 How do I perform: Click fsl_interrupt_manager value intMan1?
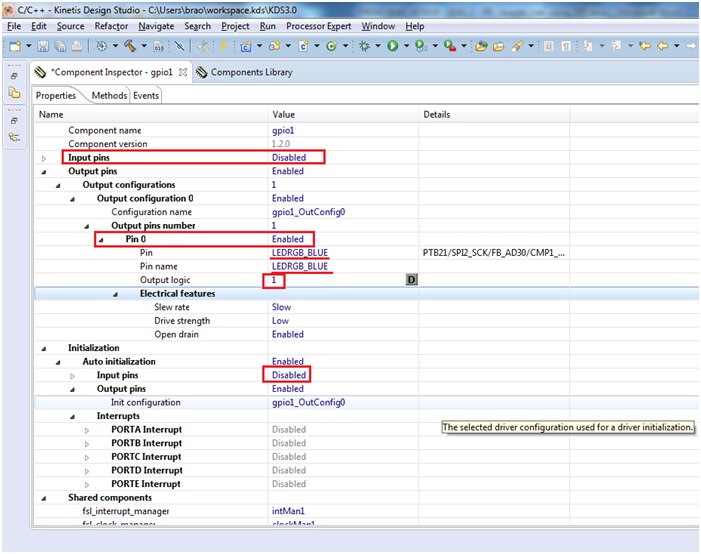tap(288, 511)
